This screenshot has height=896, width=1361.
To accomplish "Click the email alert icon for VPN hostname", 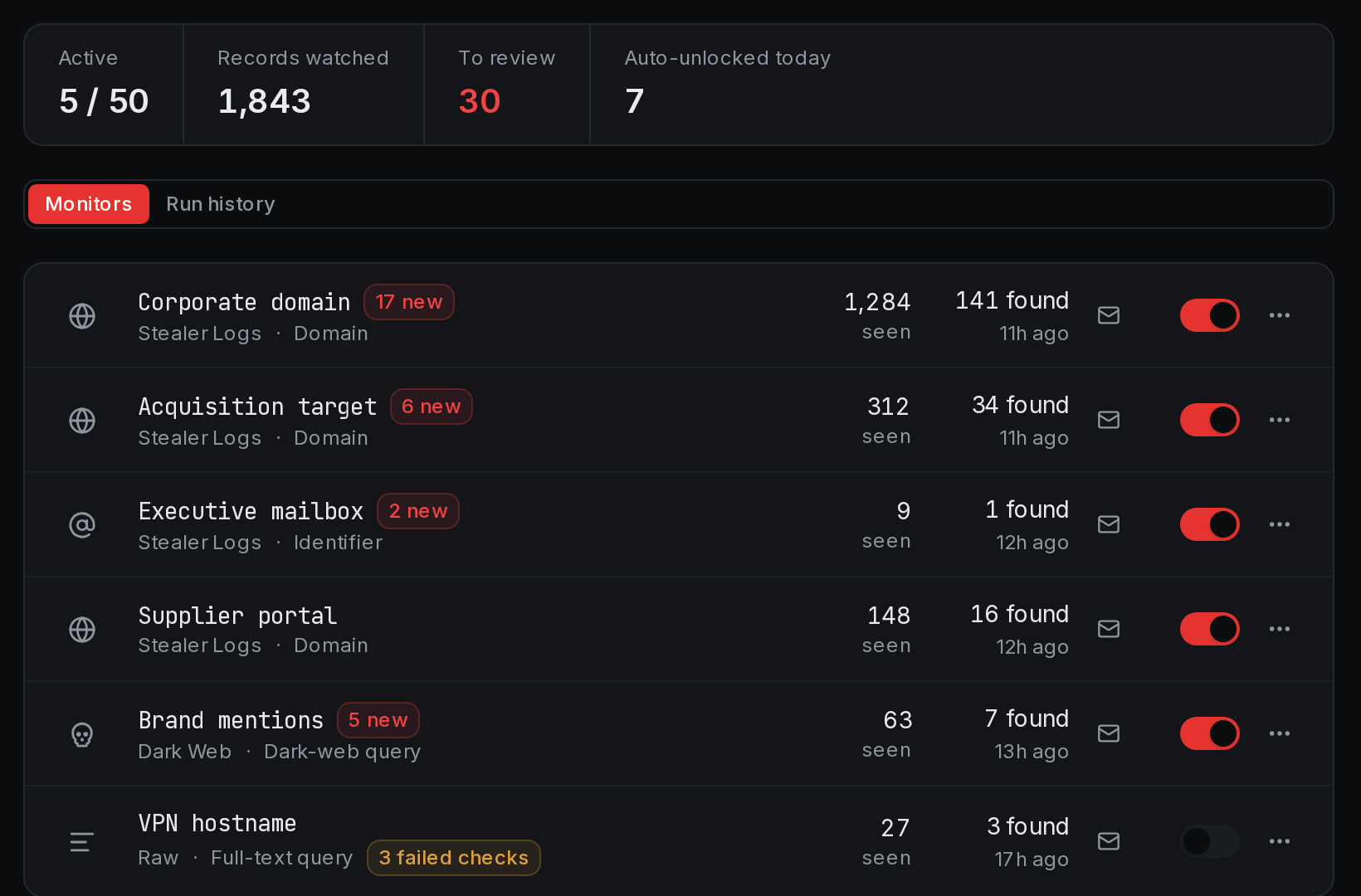I will point(1109,841).
